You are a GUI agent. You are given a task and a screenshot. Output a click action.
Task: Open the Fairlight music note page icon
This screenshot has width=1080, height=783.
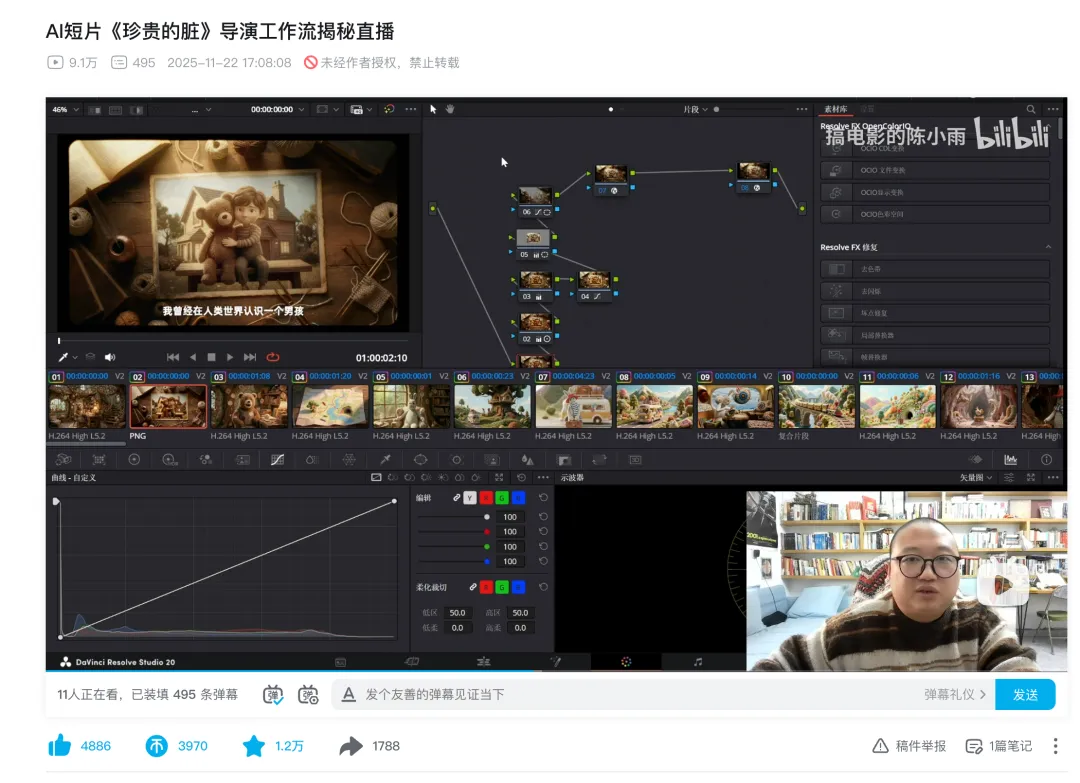tap(698, 662)
